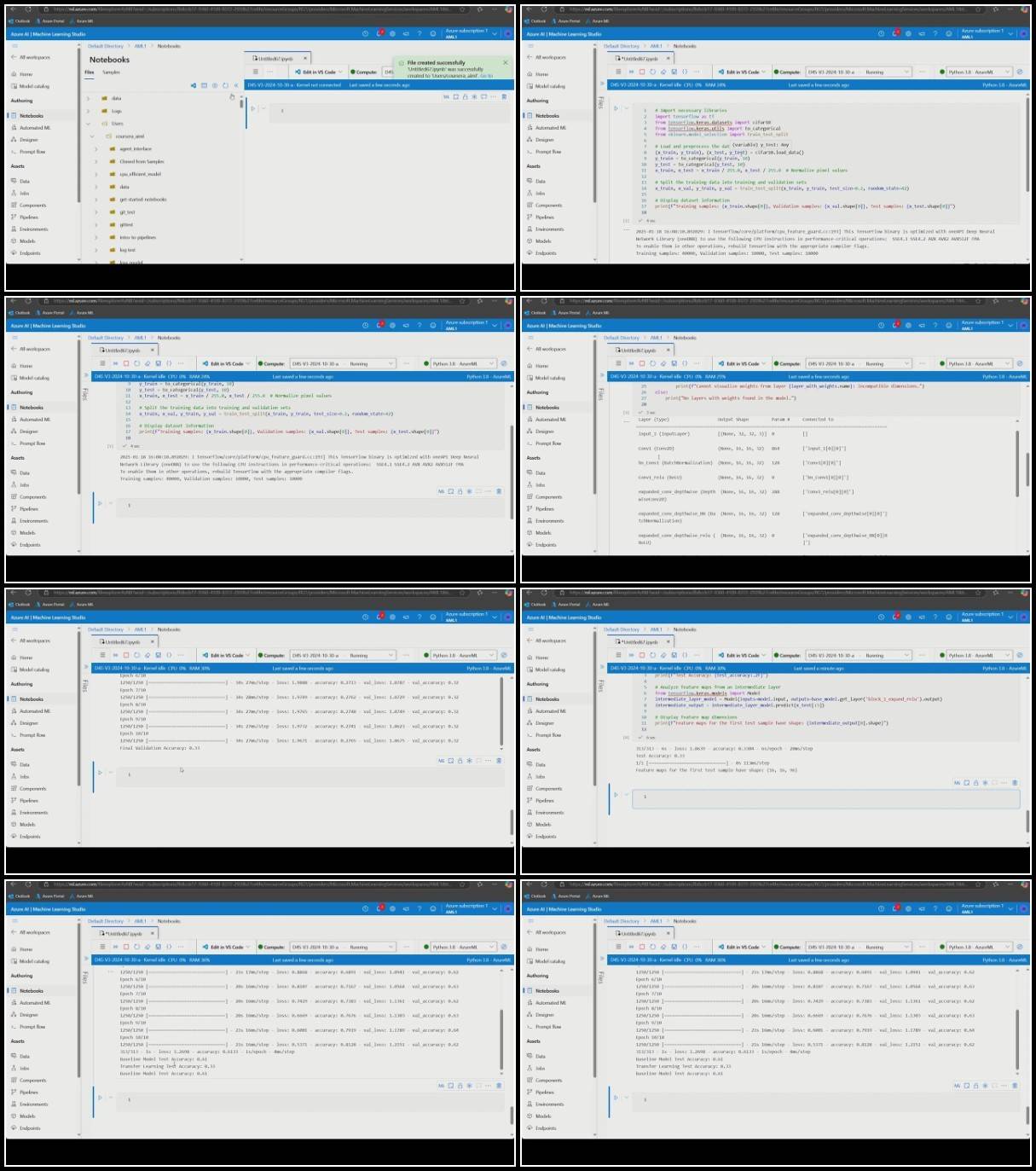Open terminal icon above the file tree

click(x=204, y=85)
